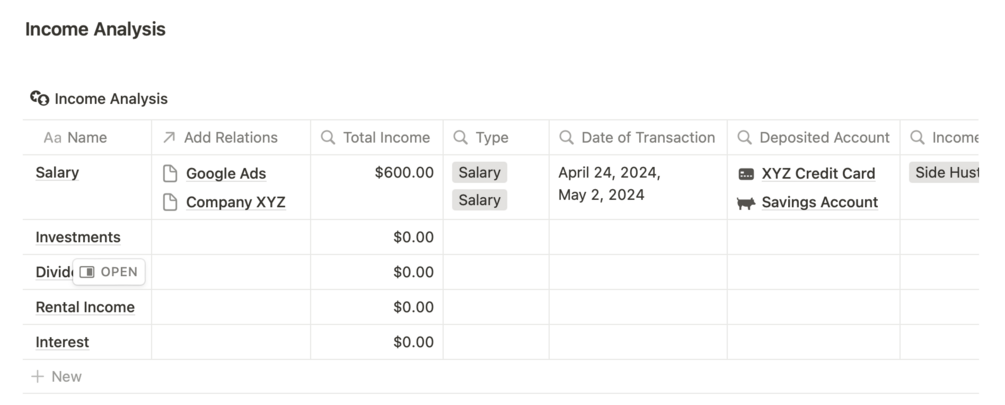Click the Income Analysis database coins icon
Viewport: 1005px width, 405px height.
pyautogui.click(x=40, y=98)
